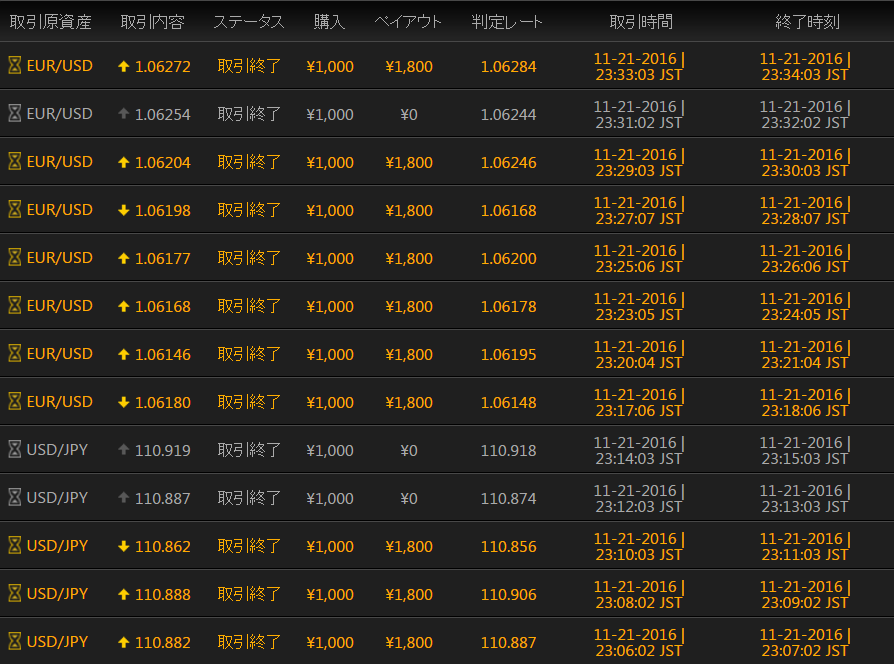The width and height of the screenshot is (894, 664).
Task: Select the judgement rate 1.06148
Action: (x=509, y=402)
